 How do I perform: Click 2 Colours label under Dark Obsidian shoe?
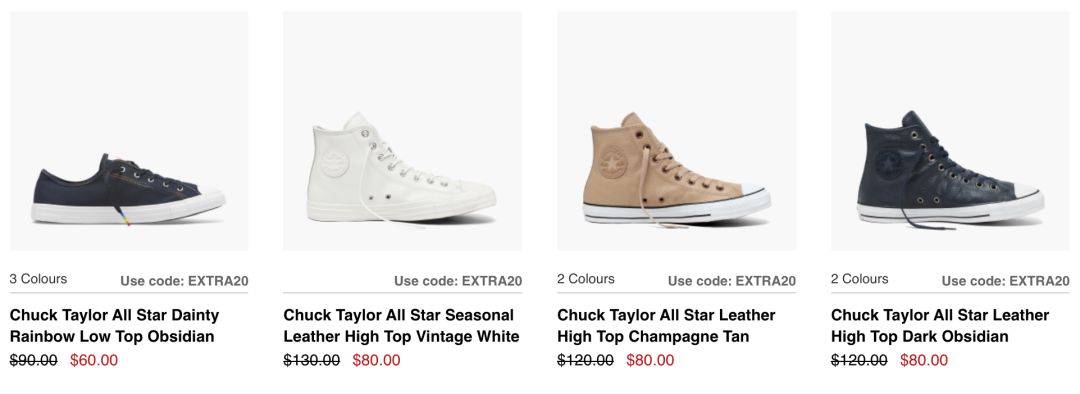pyautogui.click(x=860, y=279)
